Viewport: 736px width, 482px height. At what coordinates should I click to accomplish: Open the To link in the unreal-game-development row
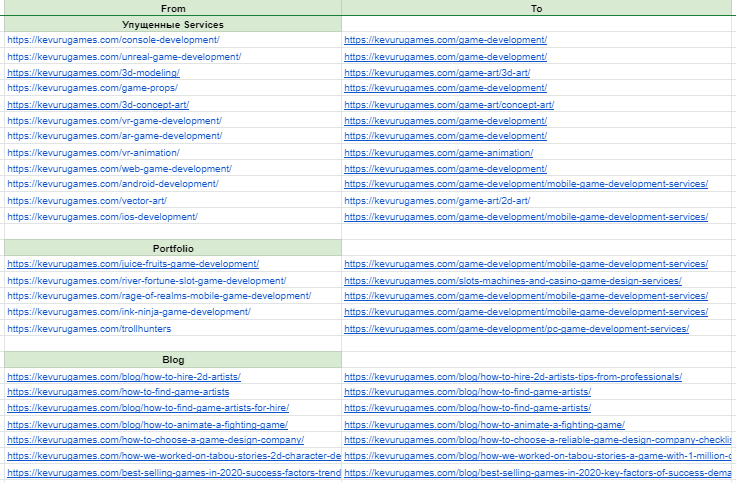[x=445, y=57]
